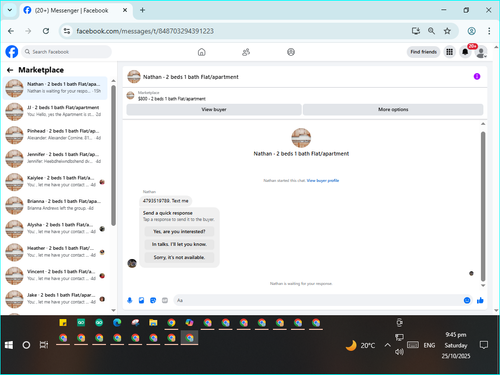Image resolution: width=500 pixels, height=375 pixels.
Task: Open the Nathan conversation in the list
Action: 55,88
